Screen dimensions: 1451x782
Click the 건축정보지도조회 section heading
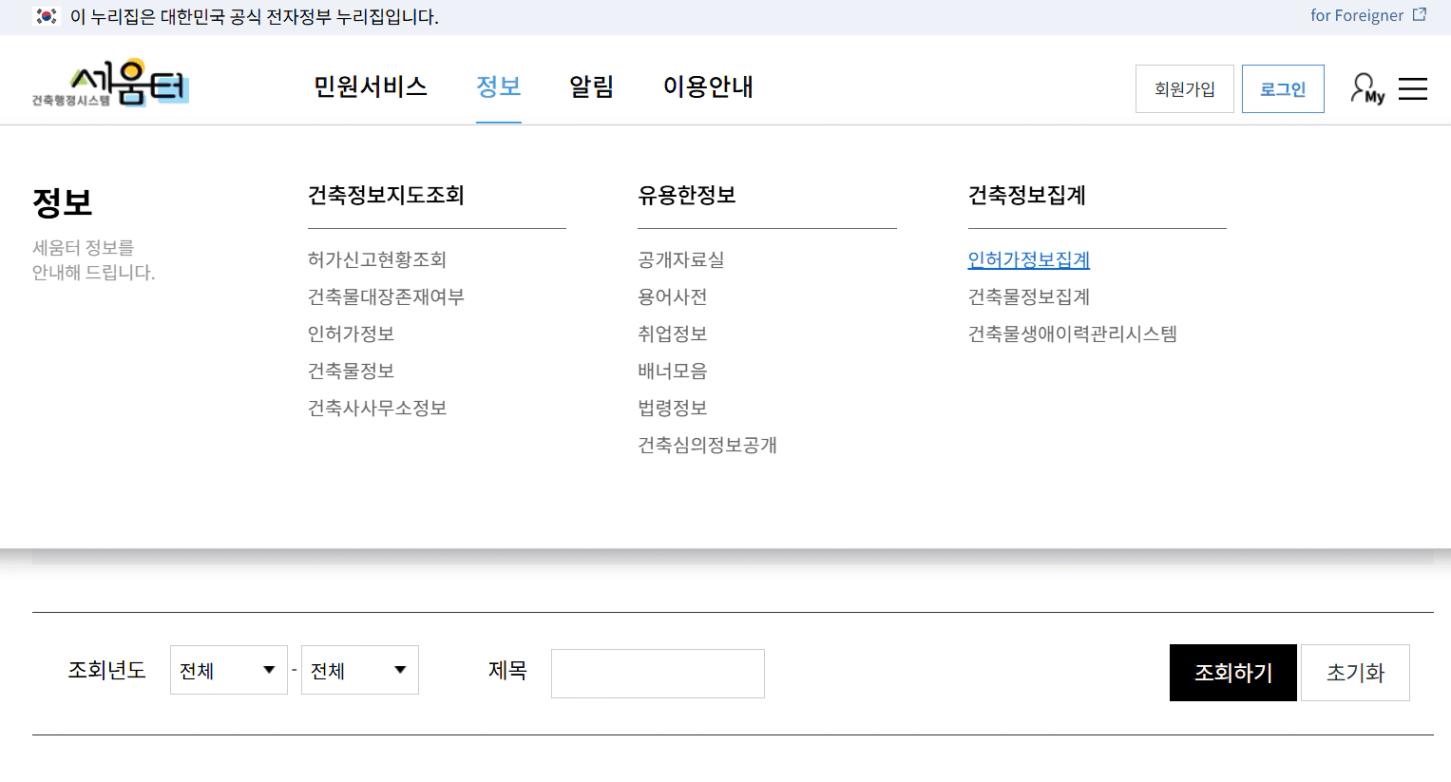pos(386,195)
